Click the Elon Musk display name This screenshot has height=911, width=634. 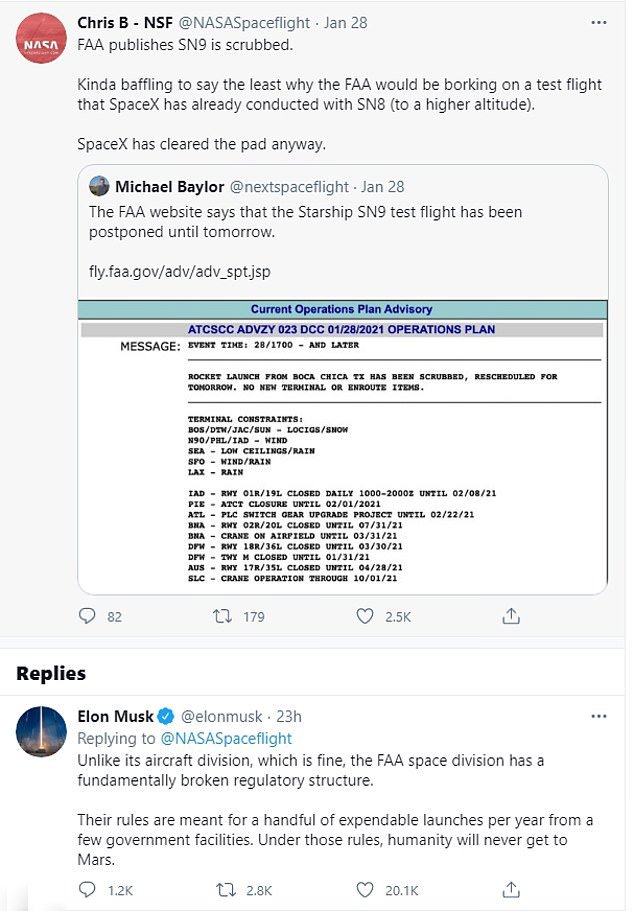(x=115, y=717)
